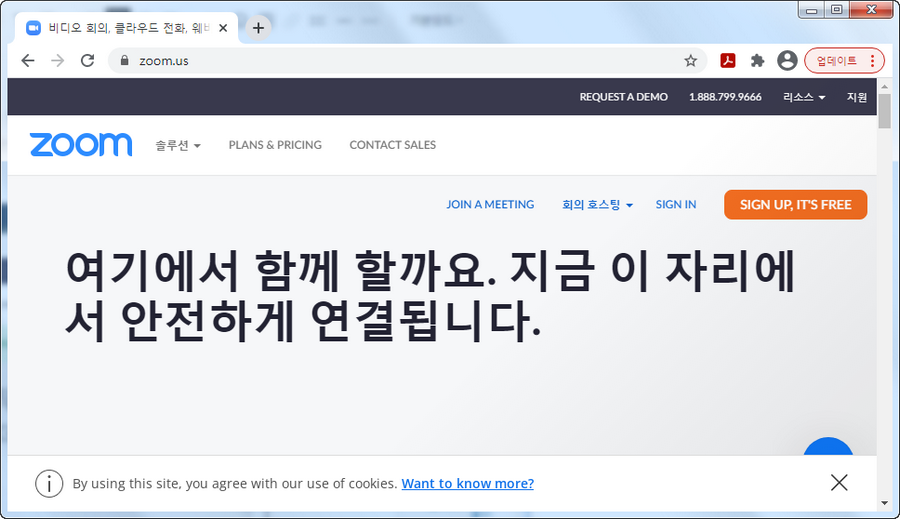The width and height of the screenshot is (900, 519).
Task: Expand the 리소스 dropdown
Action: [x=804, y=97]
